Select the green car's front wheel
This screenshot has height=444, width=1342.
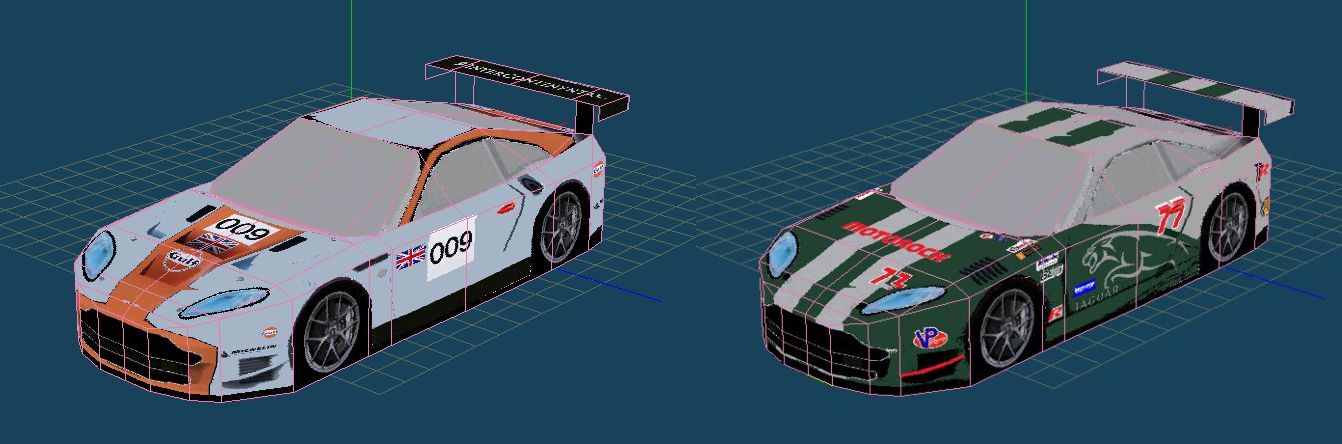(1008, 329)
